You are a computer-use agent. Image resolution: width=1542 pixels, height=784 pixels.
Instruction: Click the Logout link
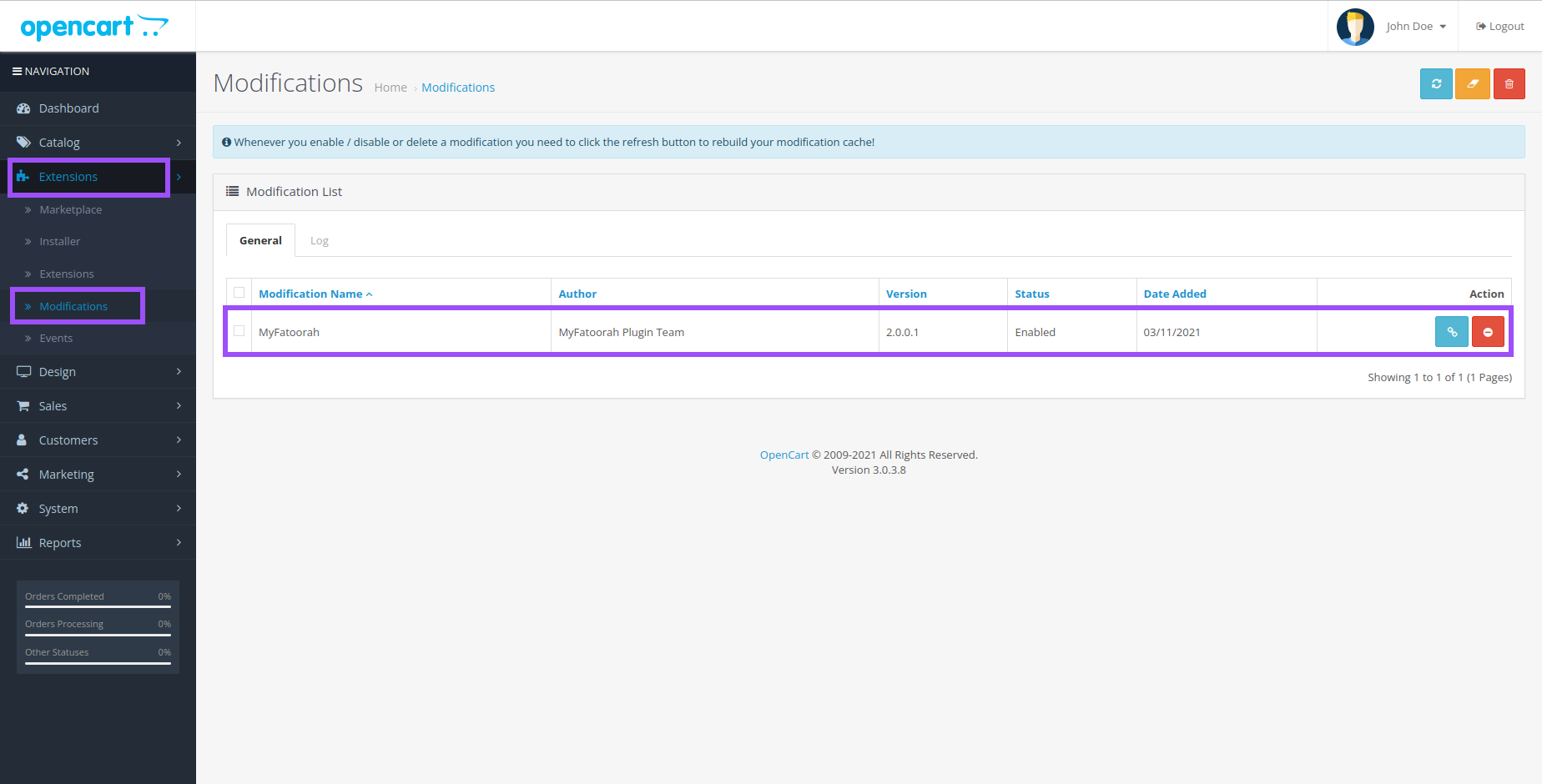(x=1500, y=27)
